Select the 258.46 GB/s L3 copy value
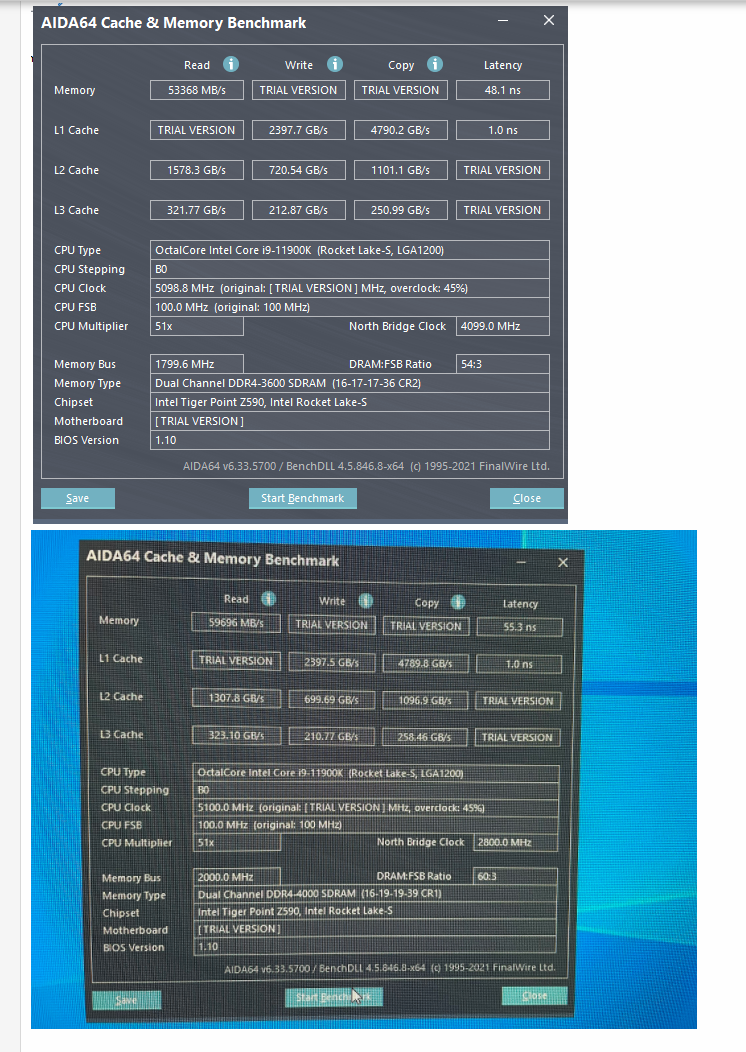746x1052 pixels. point(425,737)
